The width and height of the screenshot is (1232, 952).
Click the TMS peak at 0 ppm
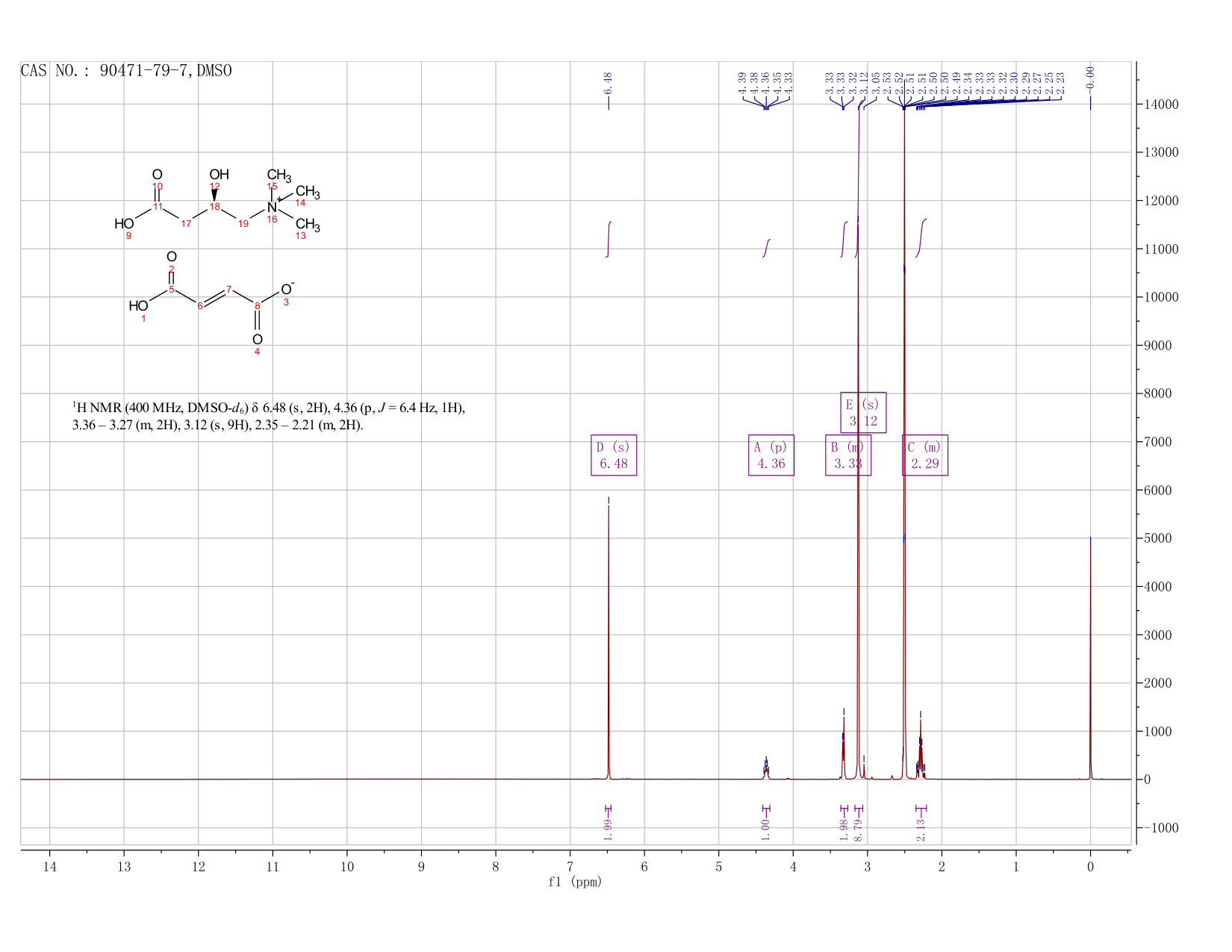[x=1090, y=657]
